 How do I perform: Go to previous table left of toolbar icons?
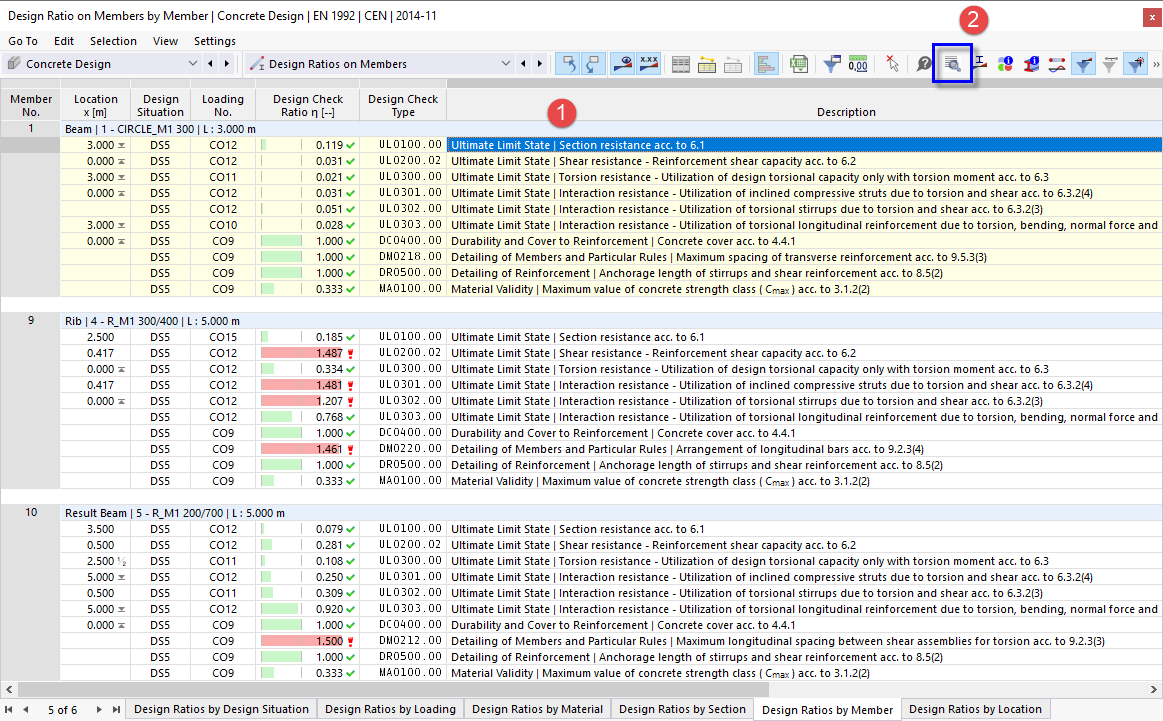click(524, 64)
